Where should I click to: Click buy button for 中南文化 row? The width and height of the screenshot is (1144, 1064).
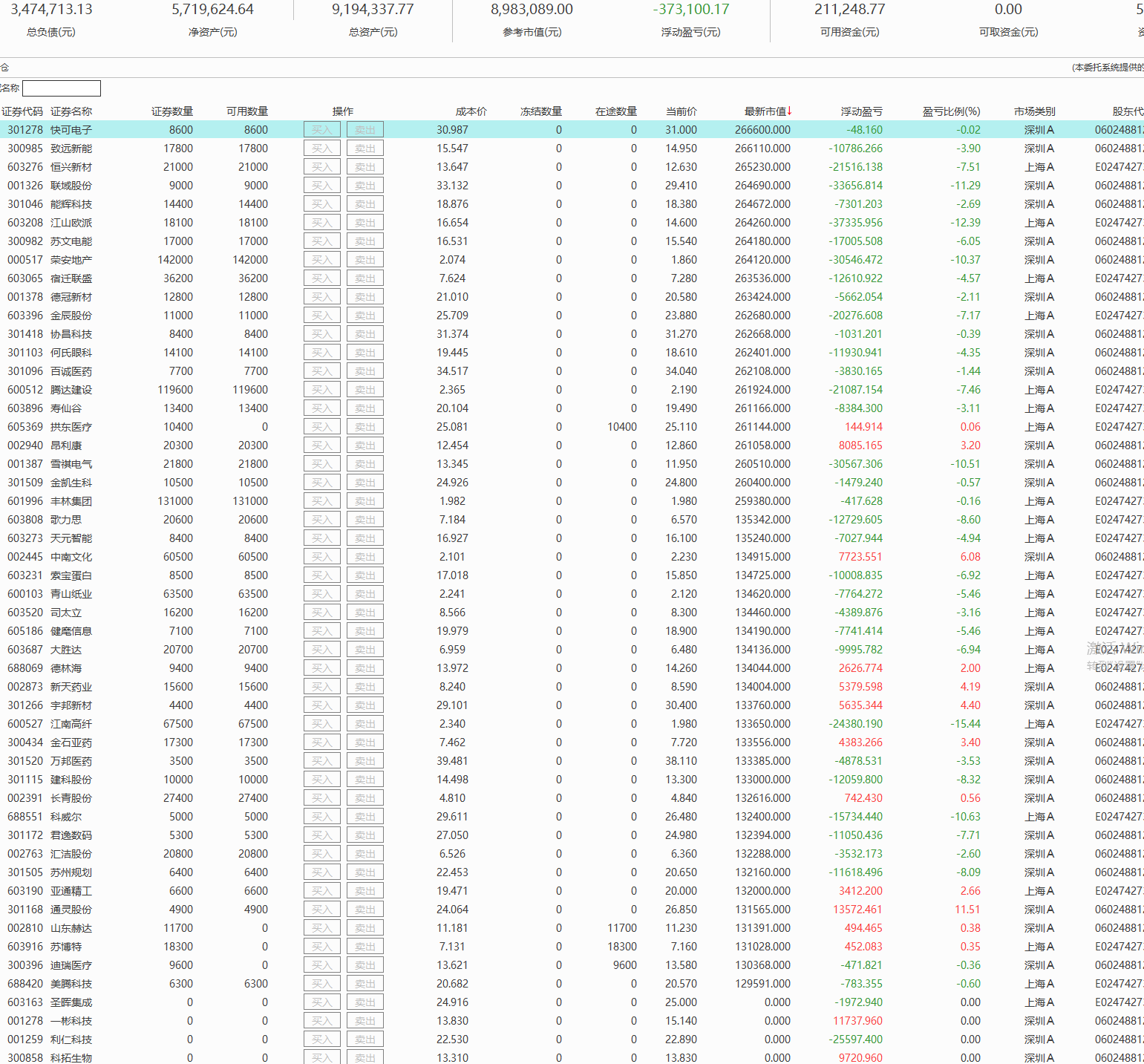[x=322, y=557]
